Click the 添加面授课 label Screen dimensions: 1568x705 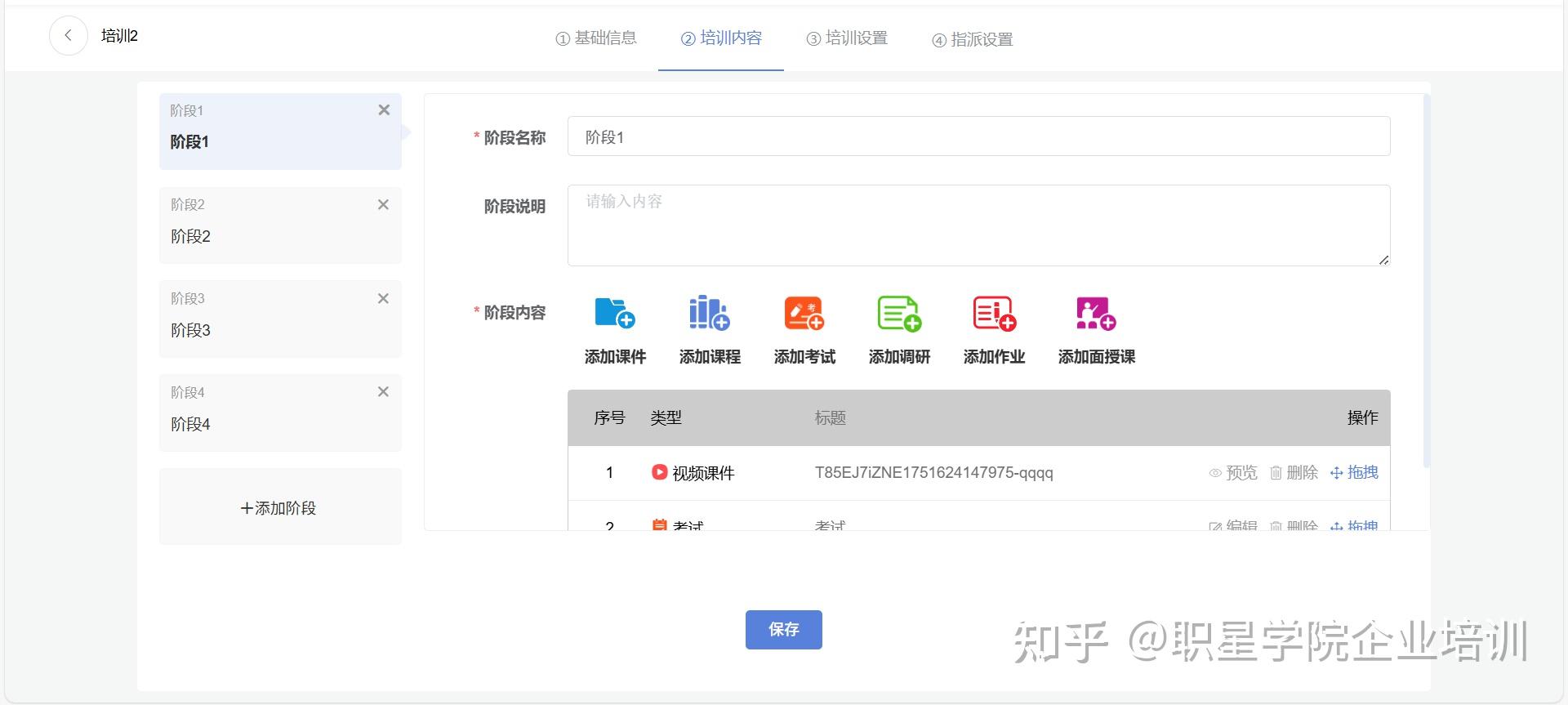click(1096, 357)
